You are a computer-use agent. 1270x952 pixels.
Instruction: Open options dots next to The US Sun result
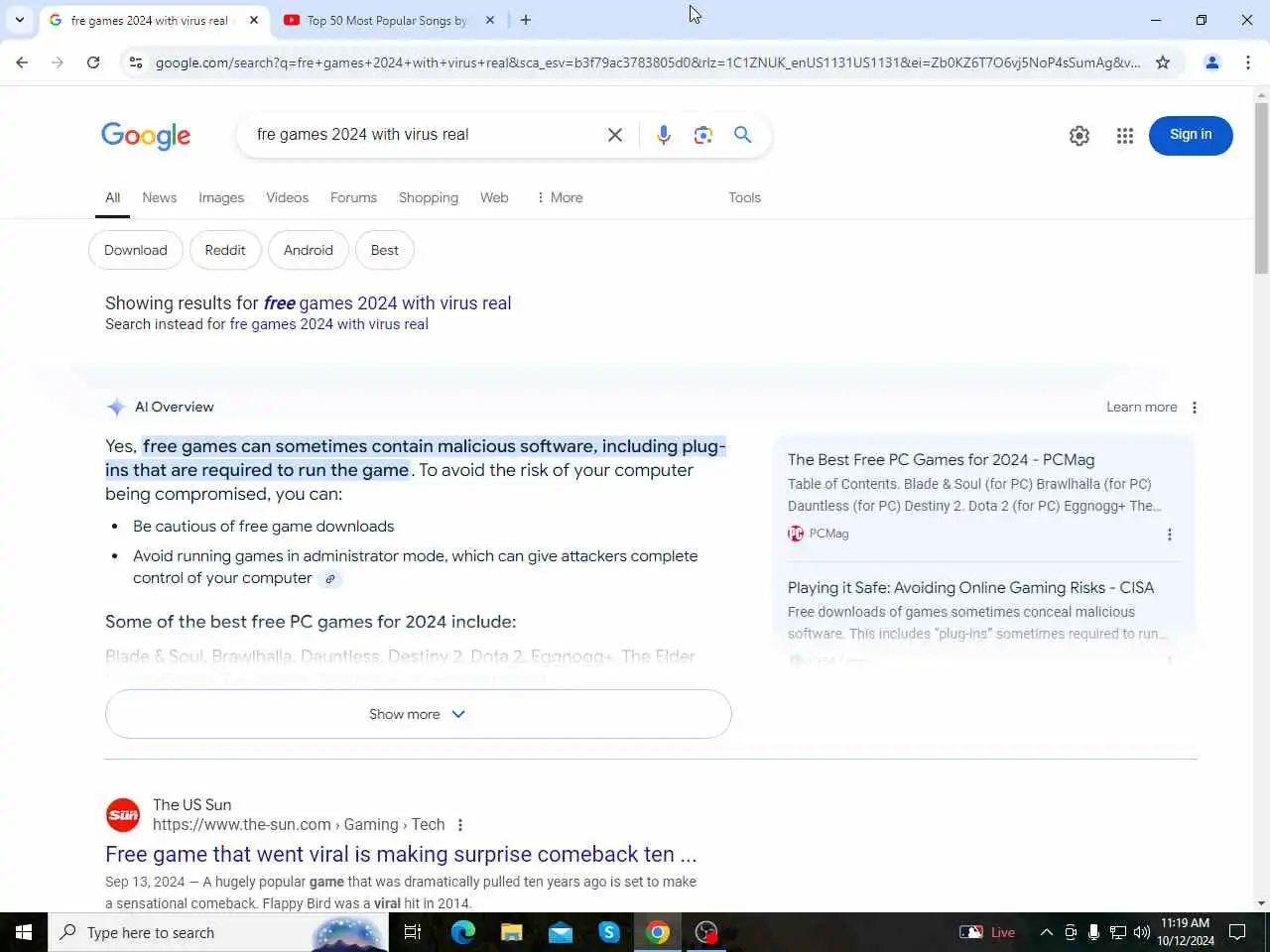coord(460,825)
